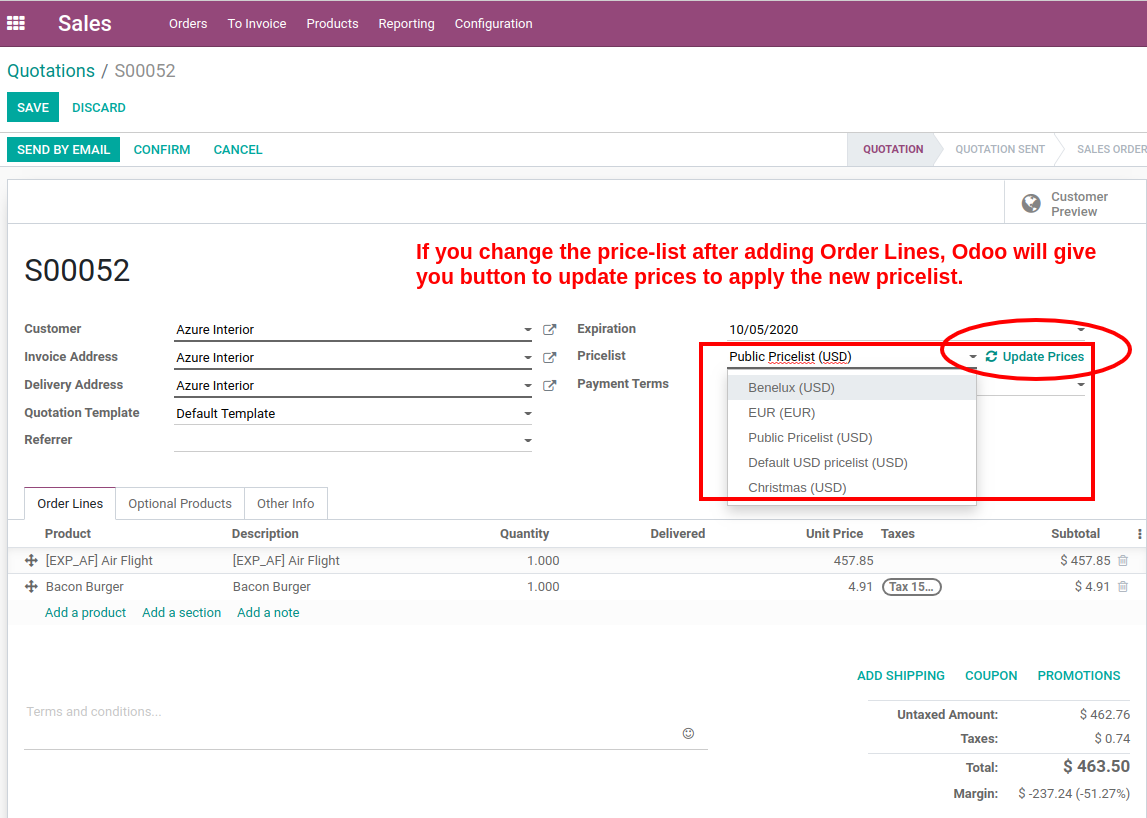Expand the Customer dropdown
Image resolution: width=1147 pixels, height=818 pixels.
(527, 330)
